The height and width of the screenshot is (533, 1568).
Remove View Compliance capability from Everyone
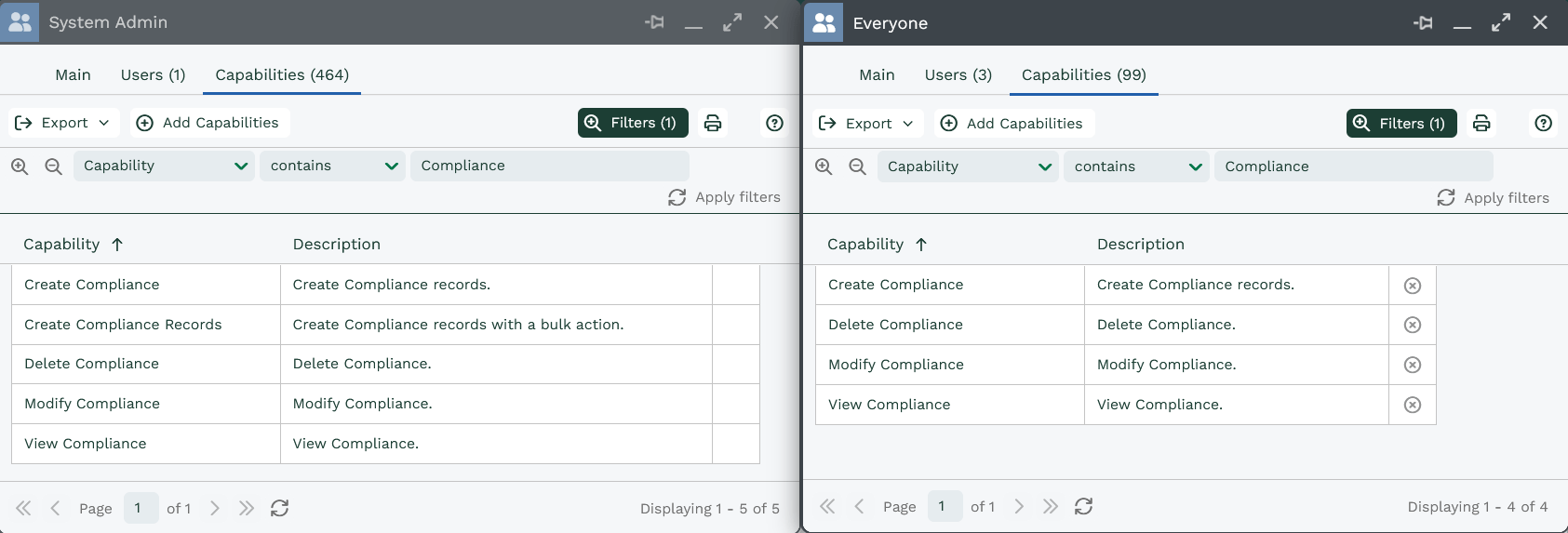[1412, 405]
